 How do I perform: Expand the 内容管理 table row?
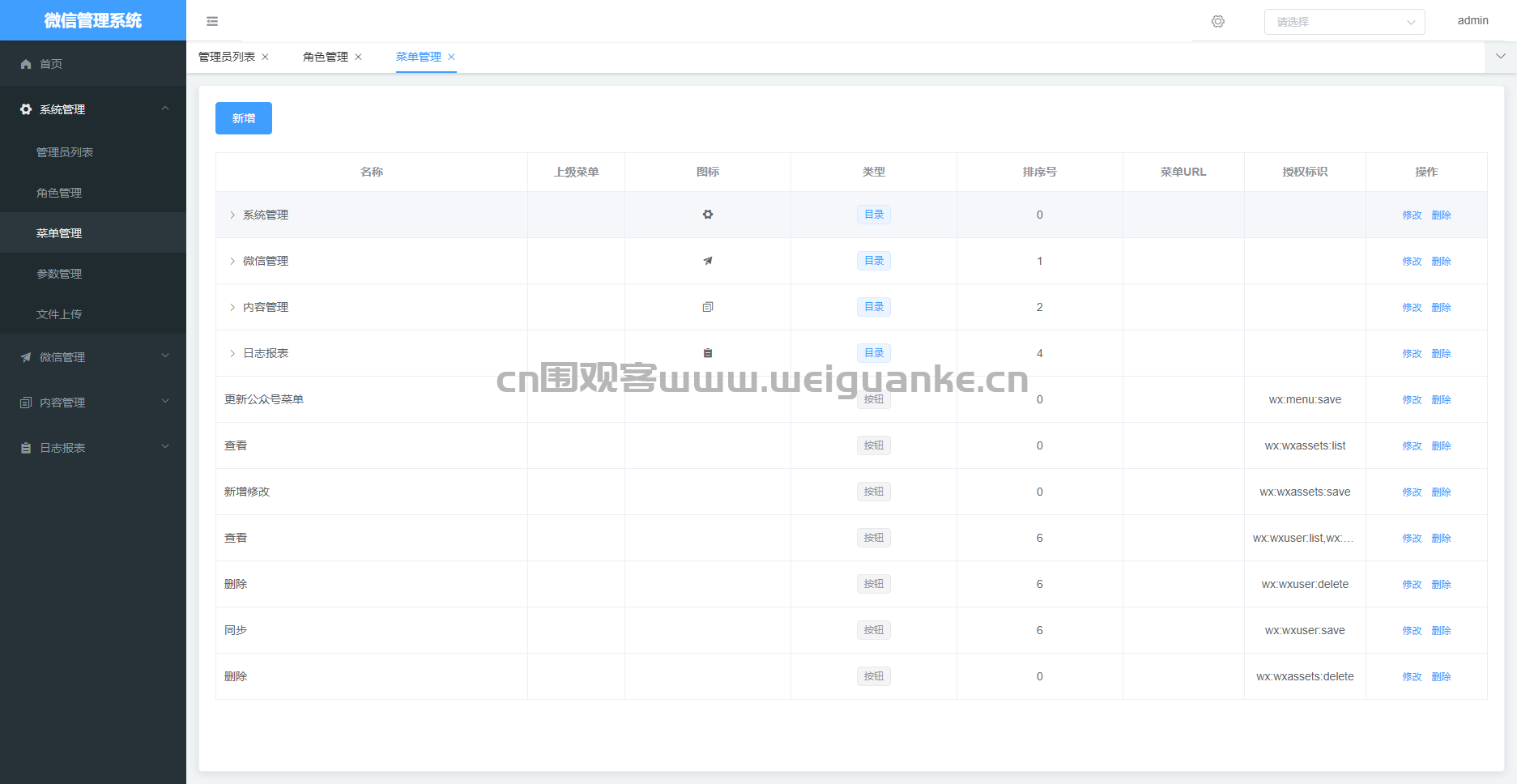232,307
